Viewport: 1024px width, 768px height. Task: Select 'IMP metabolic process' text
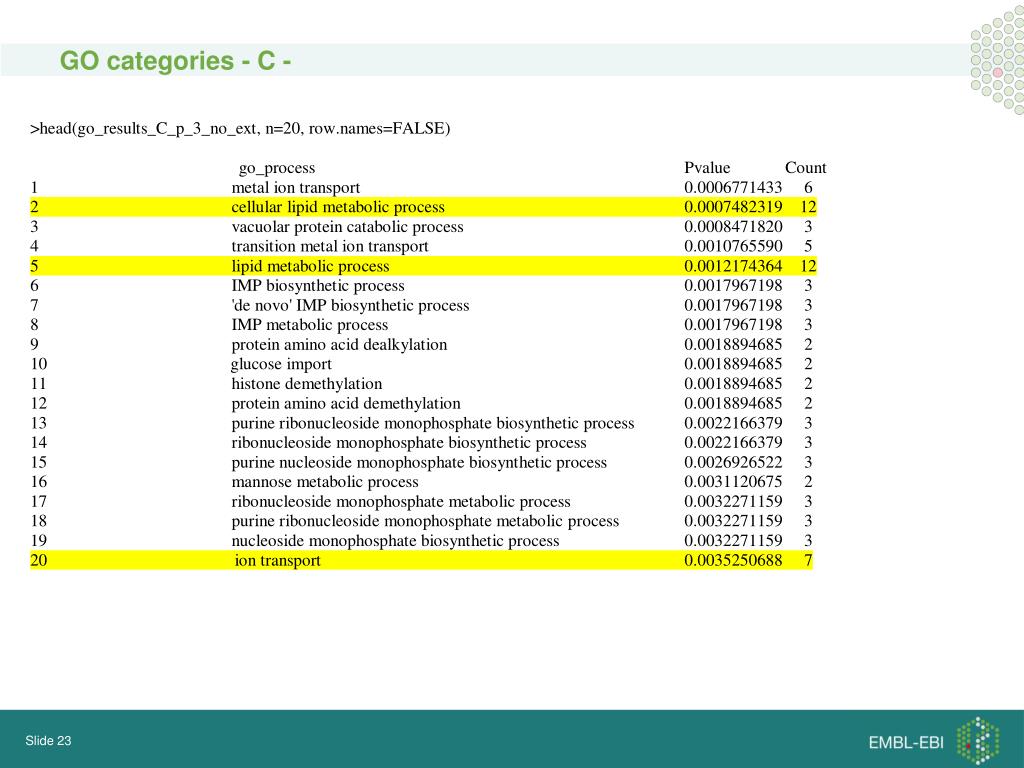(310, 325)
